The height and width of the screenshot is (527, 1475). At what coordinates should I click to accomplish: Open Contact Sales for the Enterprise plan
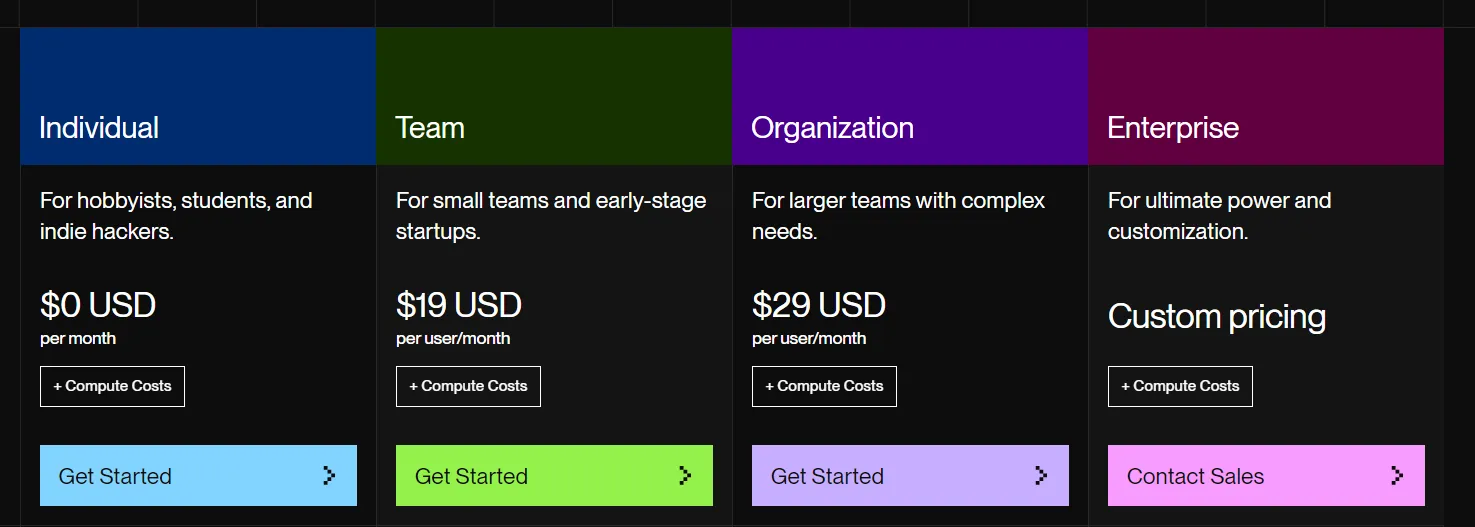point(1265,476)
